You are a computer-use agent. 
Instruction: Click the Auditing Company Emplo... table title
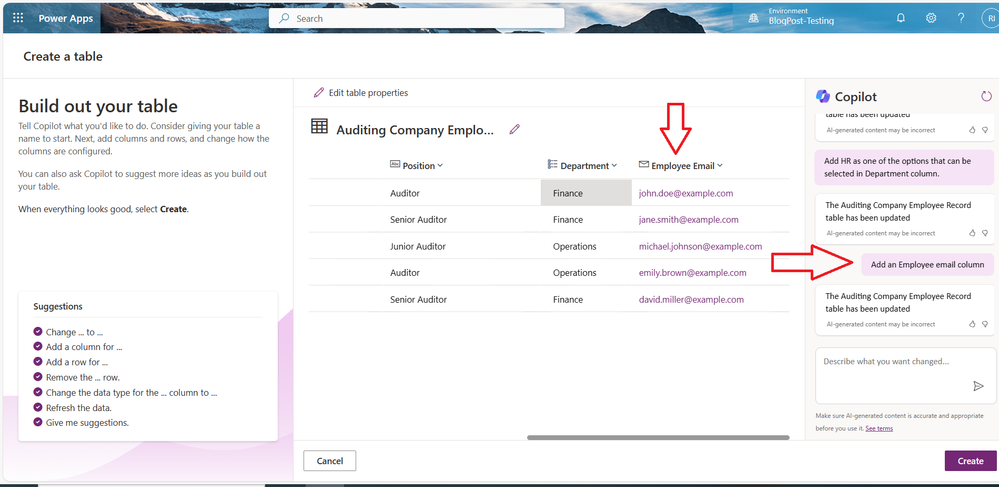(415, 130)
